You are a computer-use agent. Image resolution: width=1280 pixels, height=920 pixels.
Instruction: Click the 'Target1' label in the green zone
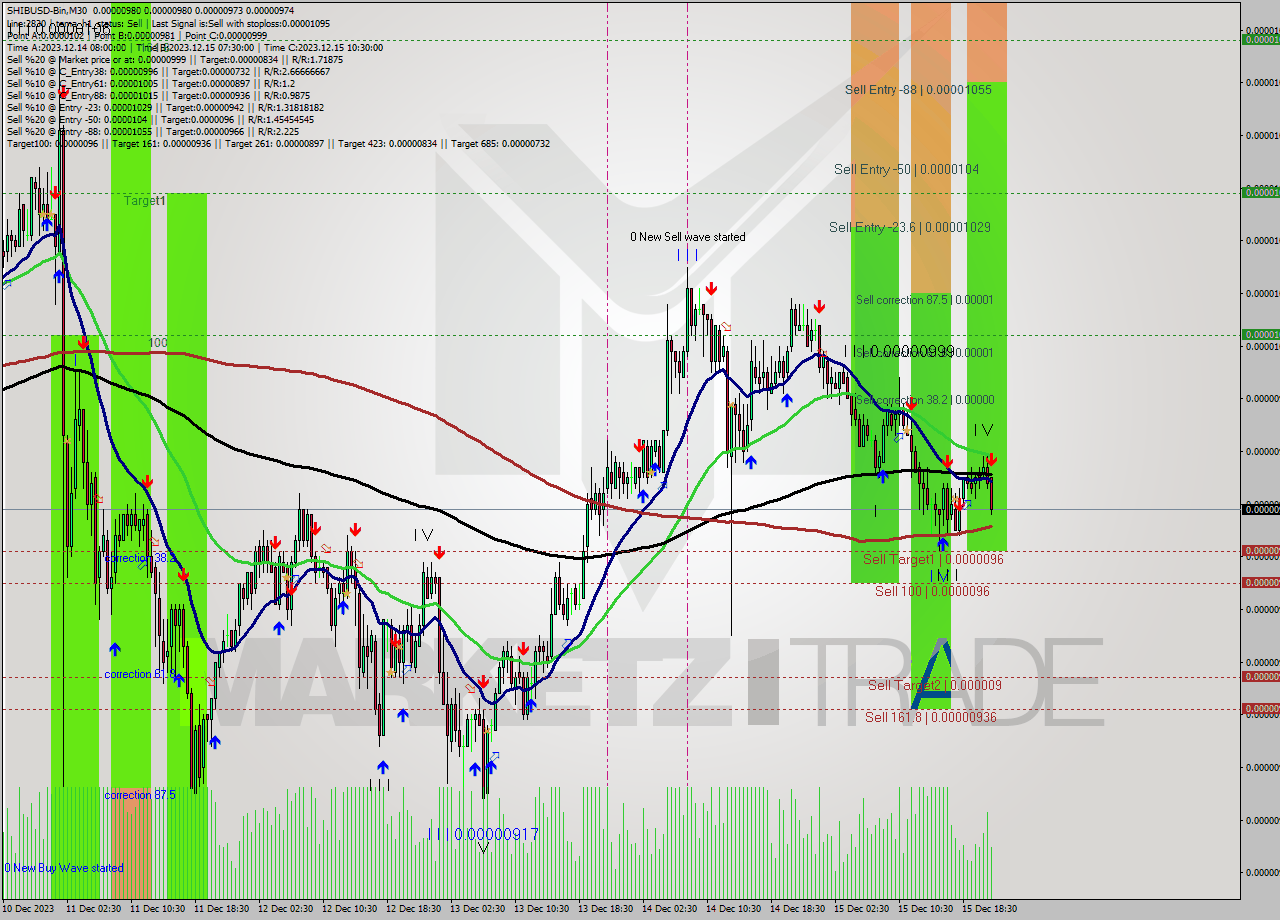point(145,201)
